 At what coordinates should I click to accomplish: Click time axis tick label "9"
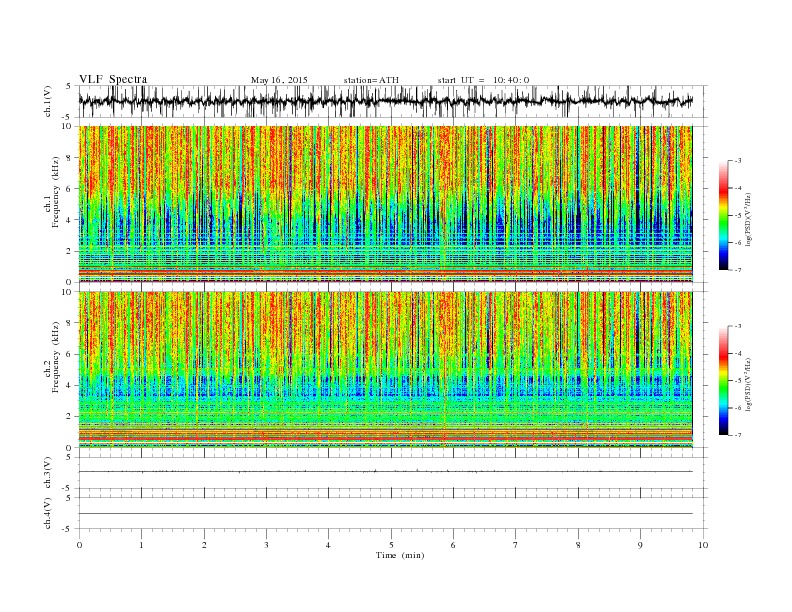click(640, 545)
